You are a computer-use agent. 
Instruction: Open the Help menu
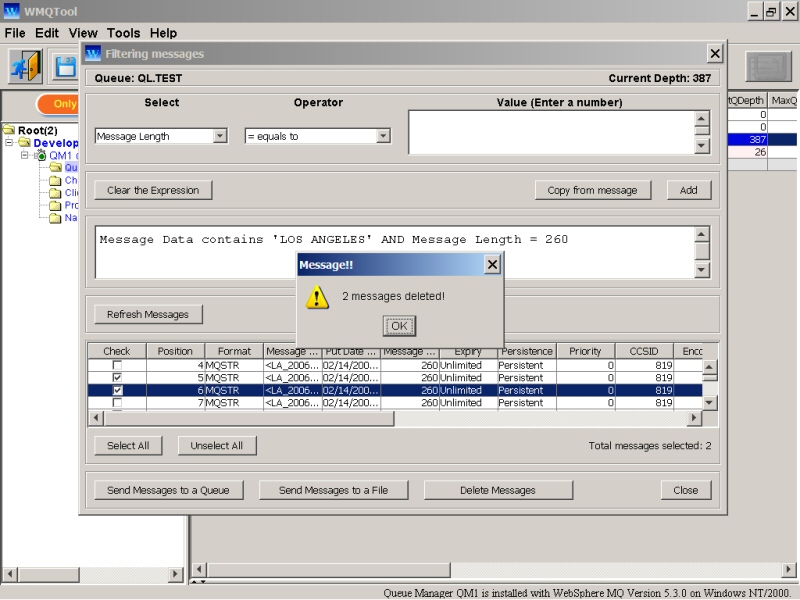coord(163,33)
